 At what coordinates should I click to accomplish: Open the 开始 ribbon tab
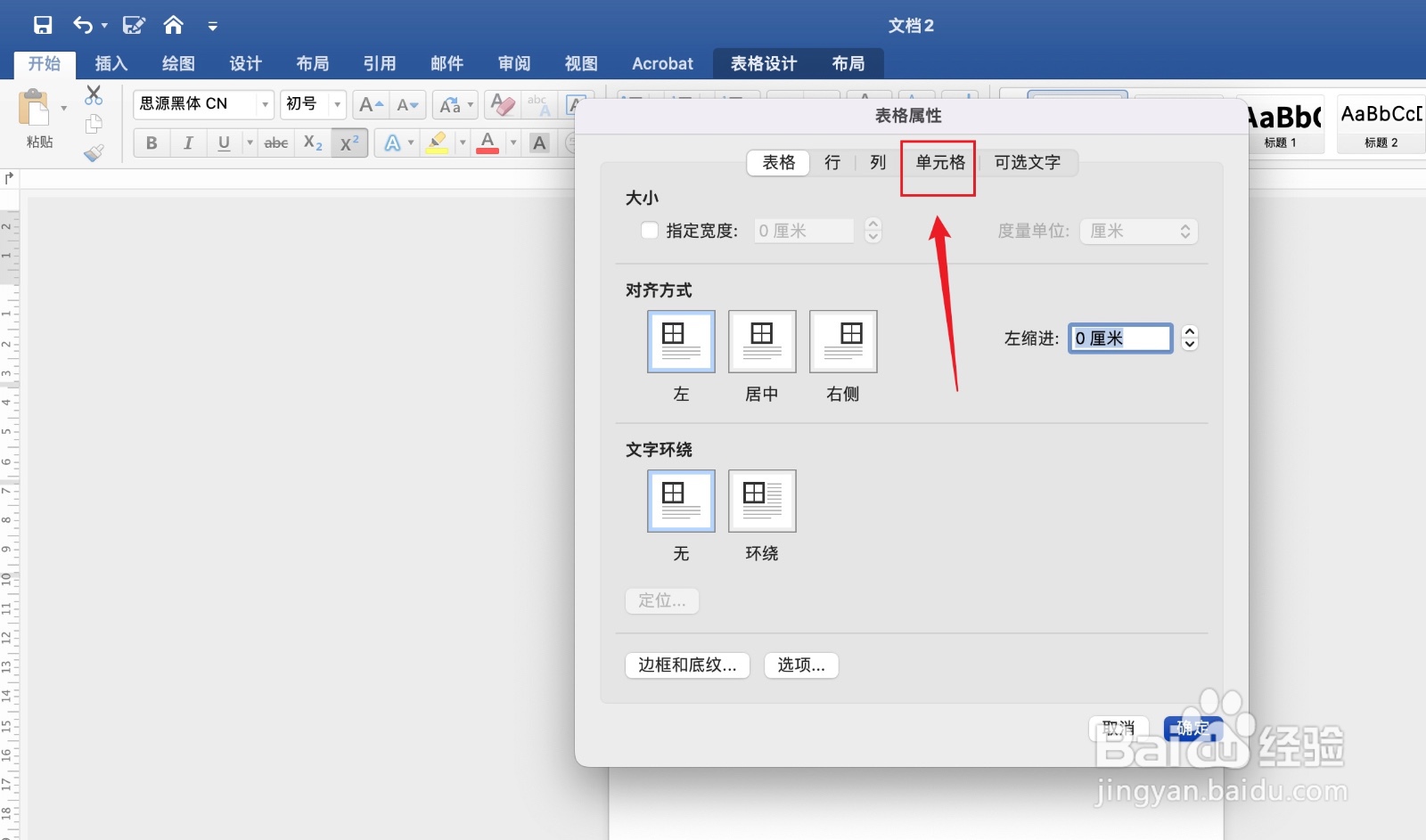click(45, 63)
